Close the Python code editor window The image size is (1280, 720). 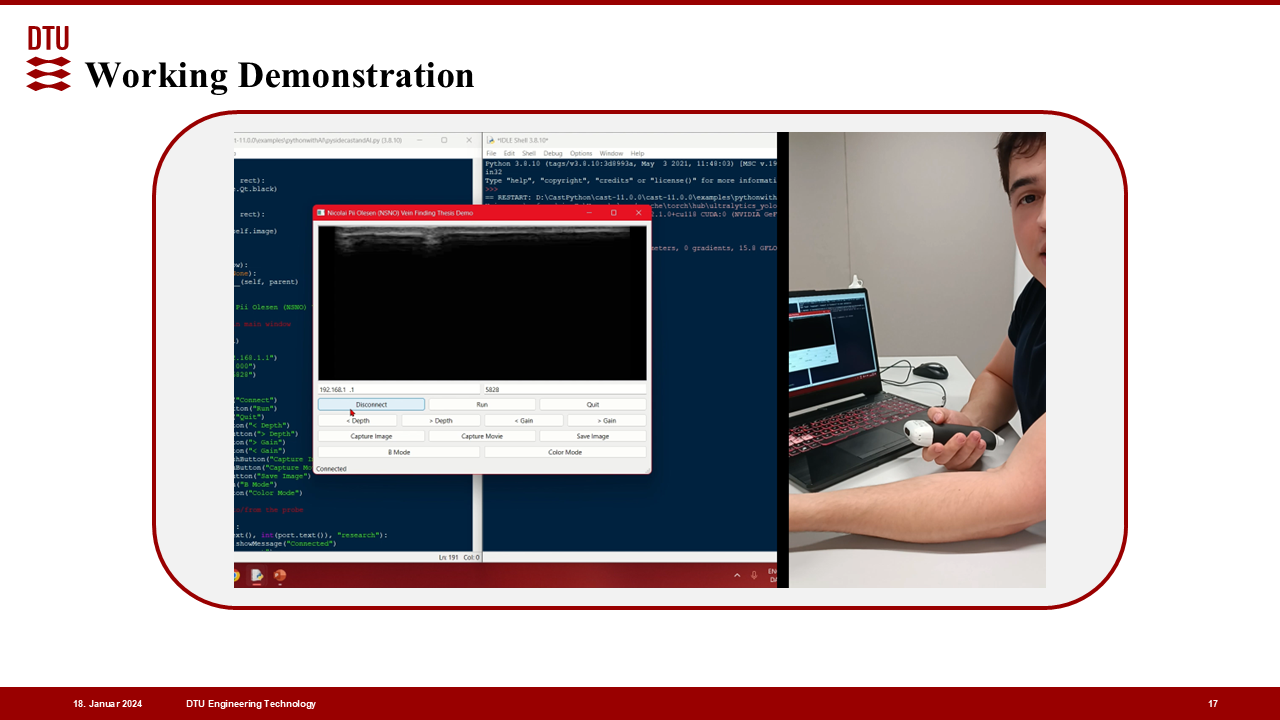[468, 140]
